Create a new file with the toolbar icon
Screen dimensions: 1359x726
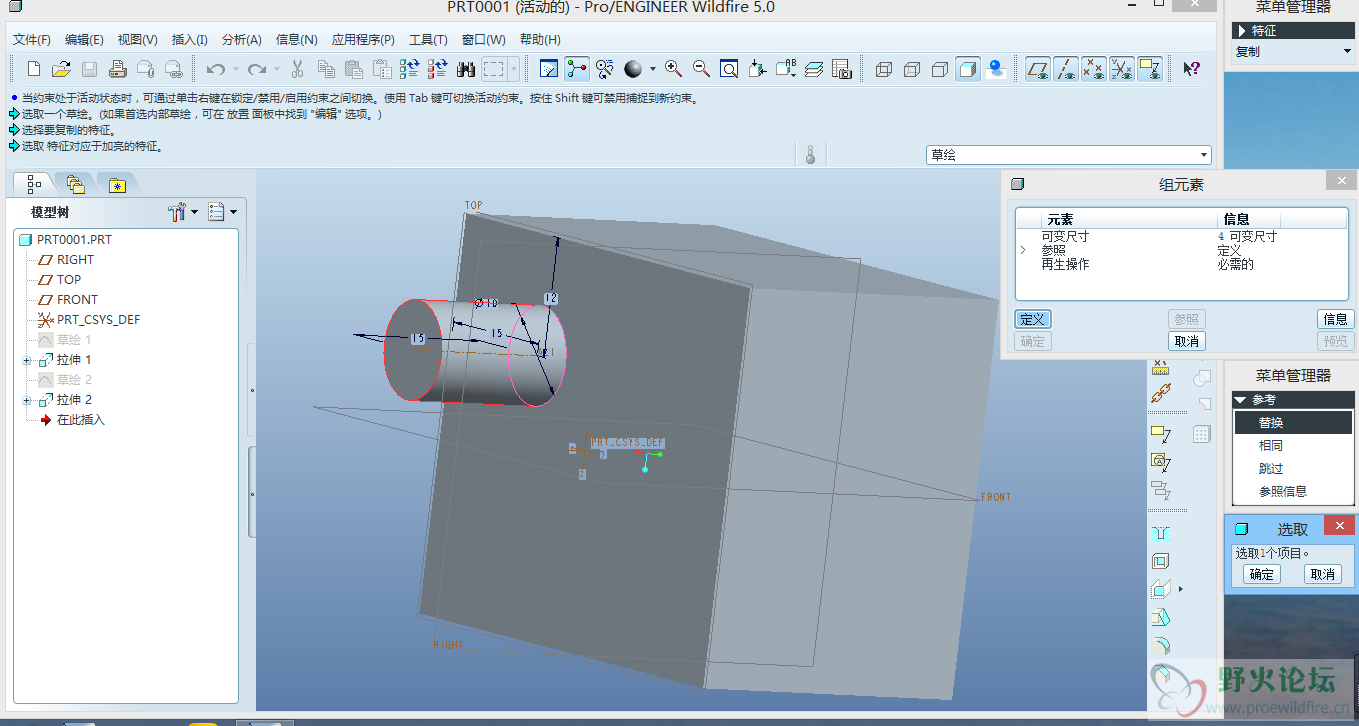click(x=34, y=69)
